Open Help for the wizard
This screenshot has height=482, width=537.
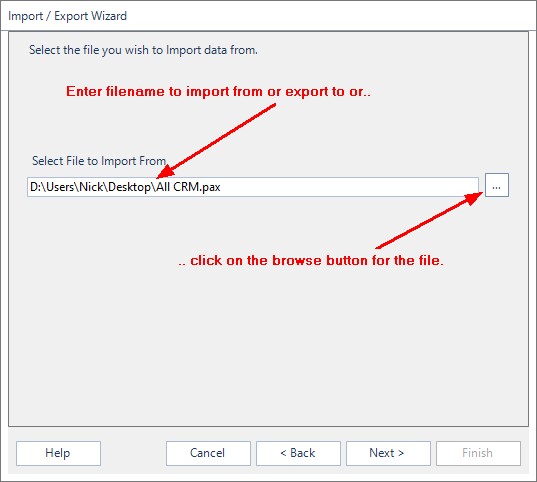58,453
